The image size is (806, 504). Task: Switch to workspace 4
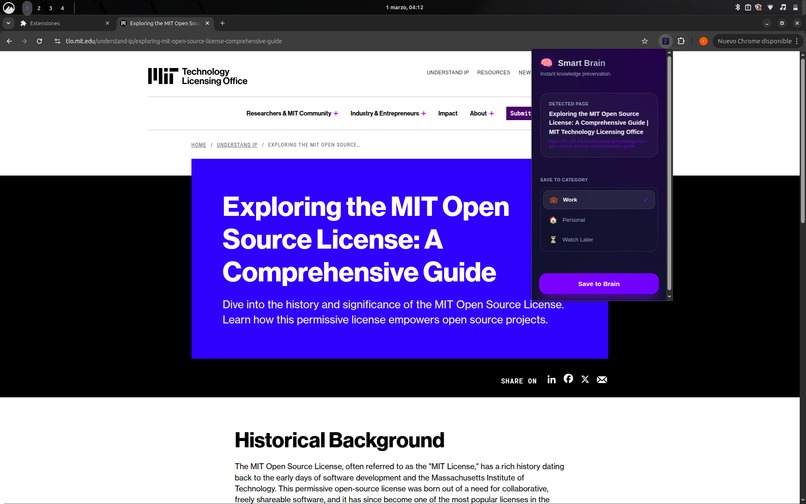(x=62, y=8)
